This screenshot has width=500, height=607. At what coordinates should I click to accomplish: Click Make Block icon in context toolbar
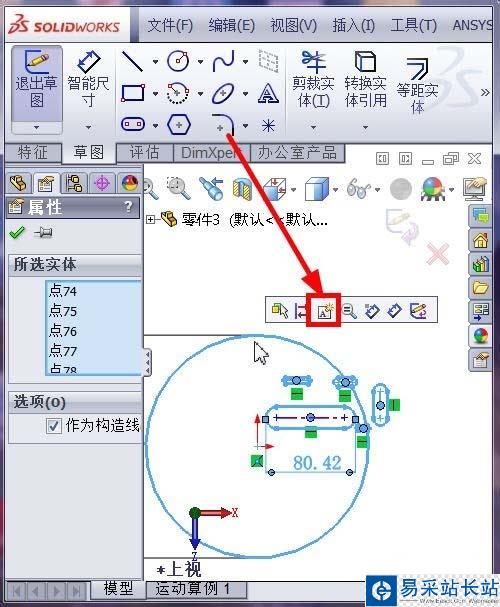click(324, 310)
